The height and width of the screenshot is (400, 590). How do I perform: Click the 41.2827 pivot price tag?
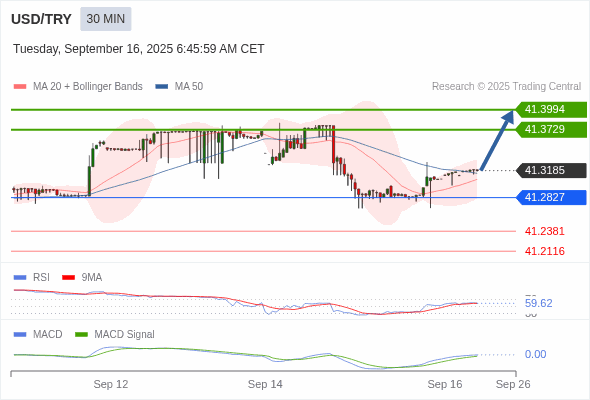[551, 197]
